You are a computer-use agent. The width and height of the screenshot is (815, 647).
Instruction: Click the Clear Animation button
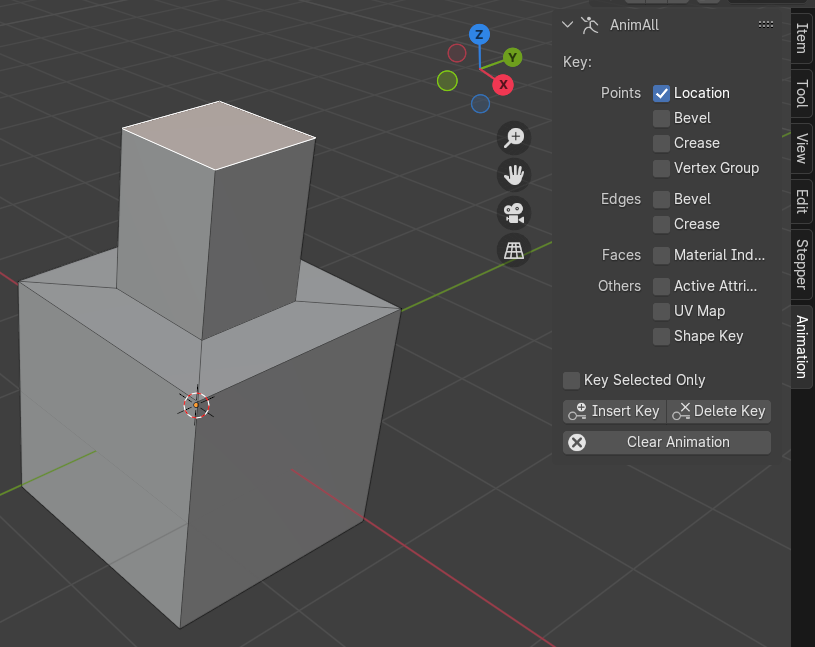[667, 442]
